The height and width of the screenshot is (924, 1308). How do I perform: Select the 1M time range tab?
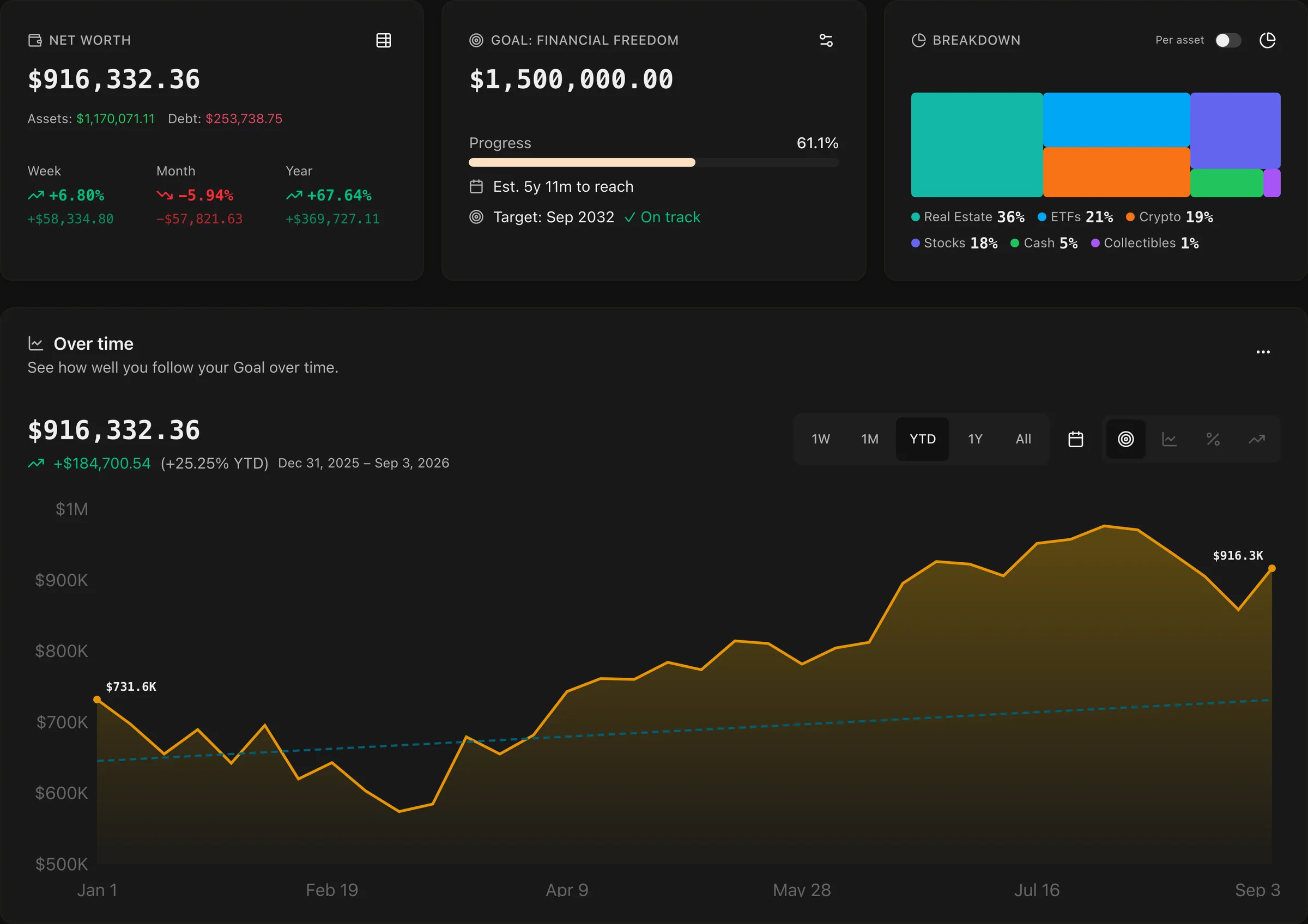(870, 439)
